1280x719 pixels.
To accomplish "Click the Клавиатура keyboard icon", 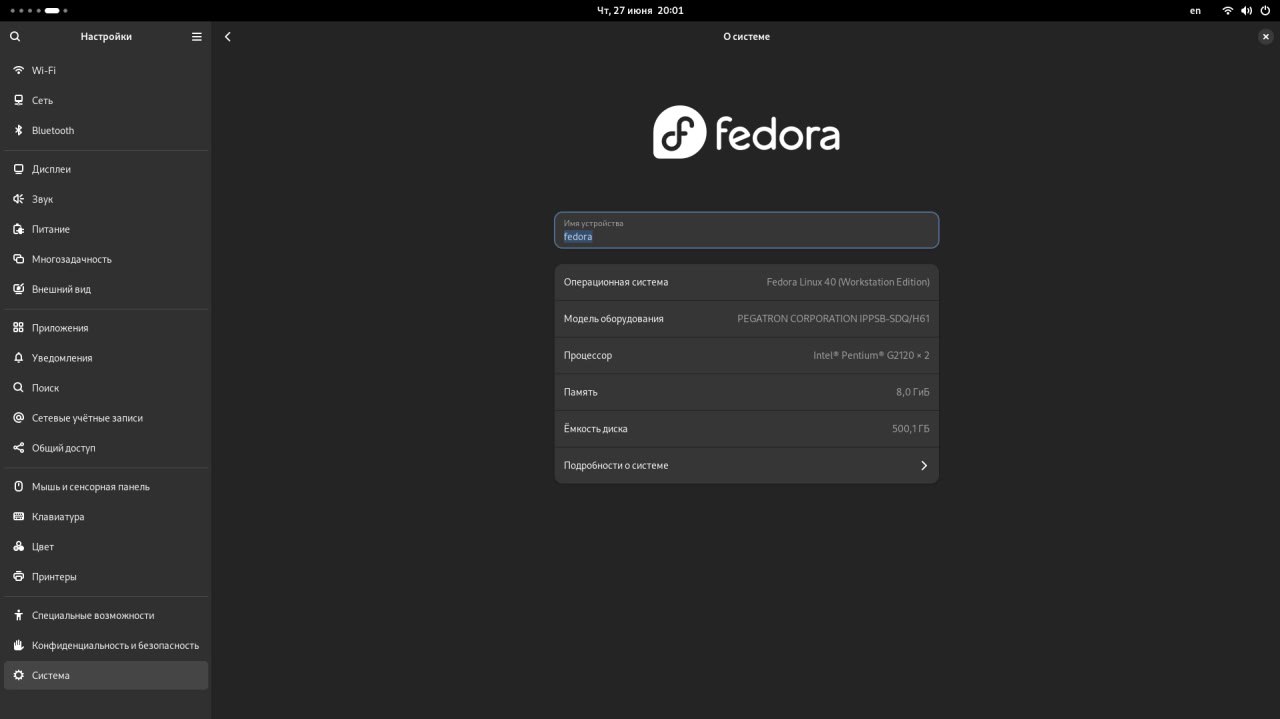I will point(18,517).
